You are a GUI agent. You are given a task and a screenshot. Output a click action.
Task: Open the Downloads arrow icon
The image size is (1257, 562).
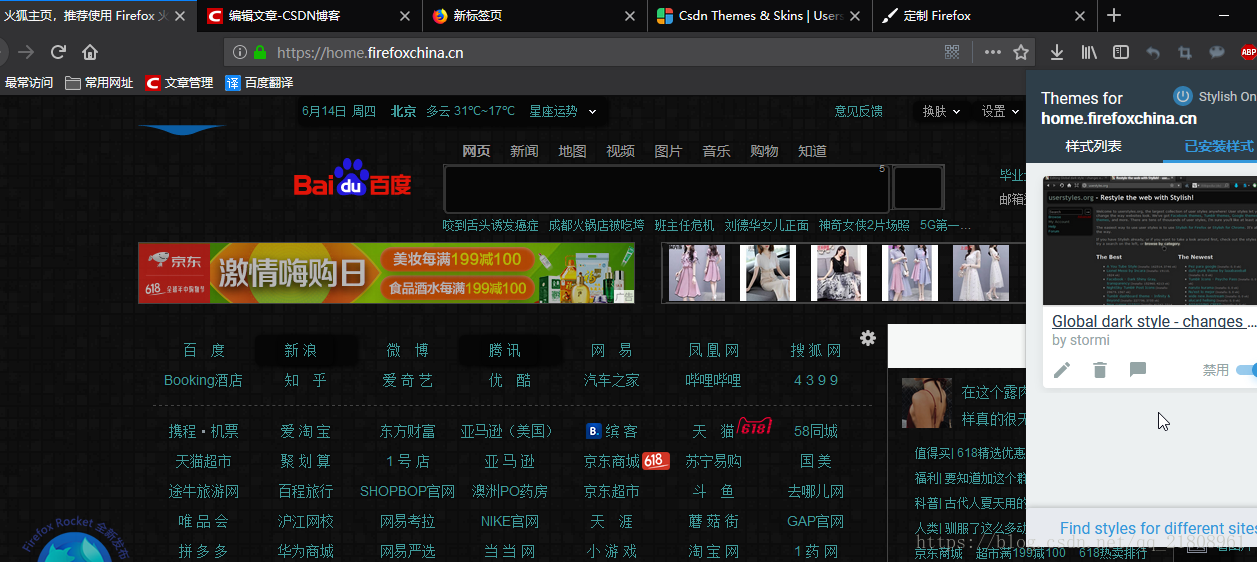(x=1056, y=52)
